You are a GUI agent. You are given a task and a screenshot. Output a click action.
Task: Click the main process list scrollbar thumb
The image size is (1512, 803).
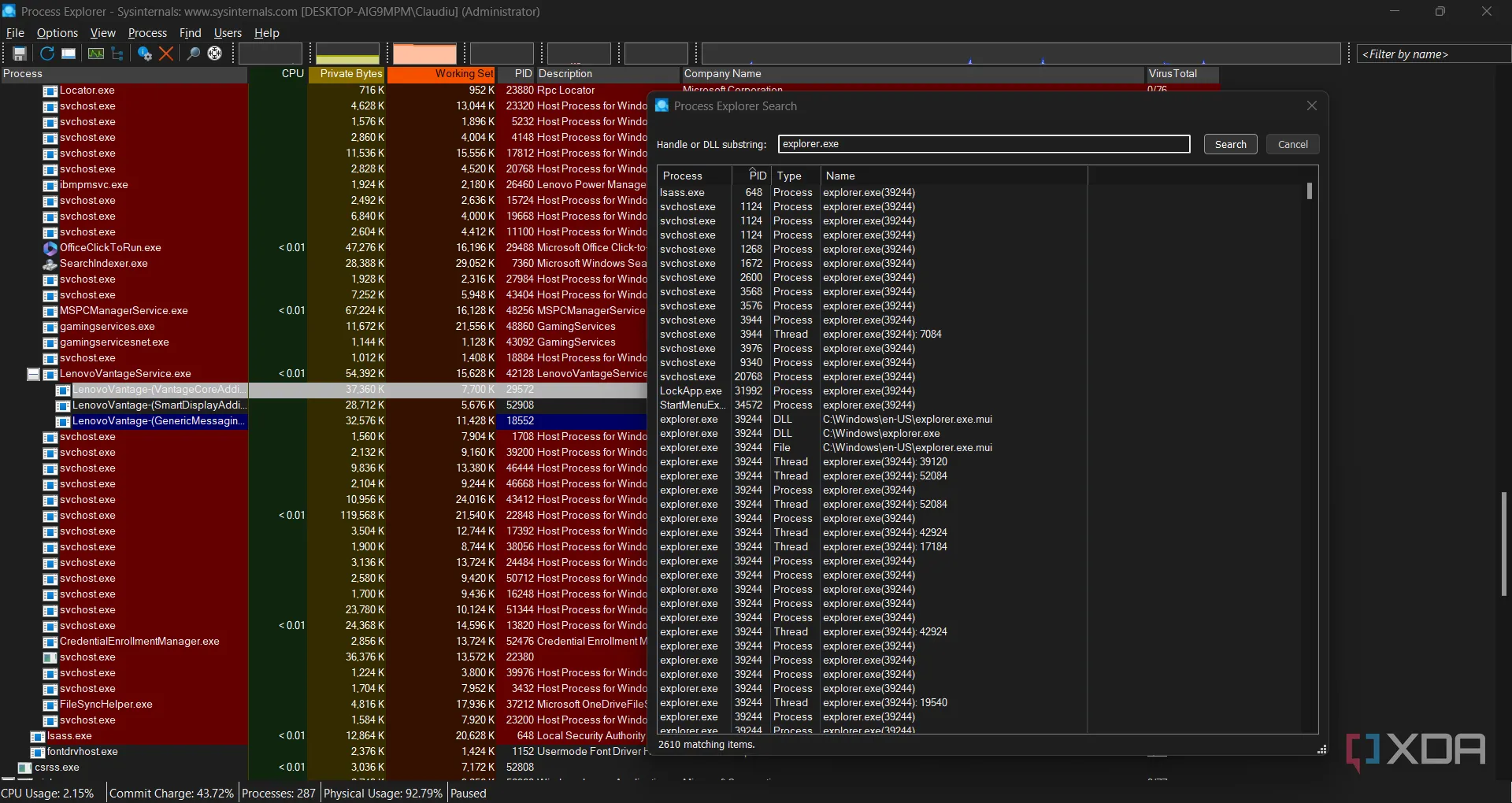coord(1504,543)
